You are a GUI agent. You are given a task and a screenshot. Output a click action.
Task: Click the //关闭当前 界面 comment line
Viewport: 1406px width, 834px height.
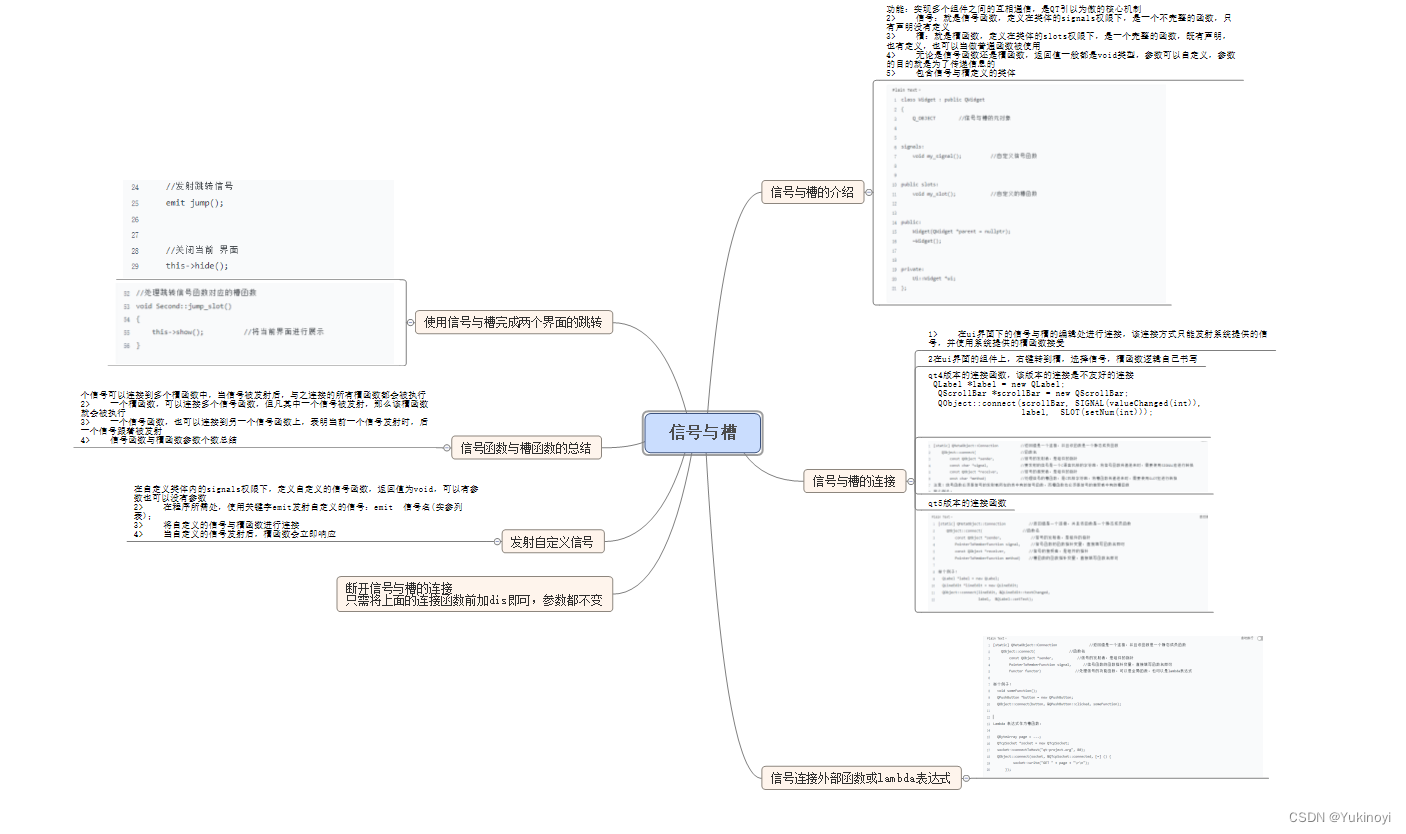(x=202, y=250)
